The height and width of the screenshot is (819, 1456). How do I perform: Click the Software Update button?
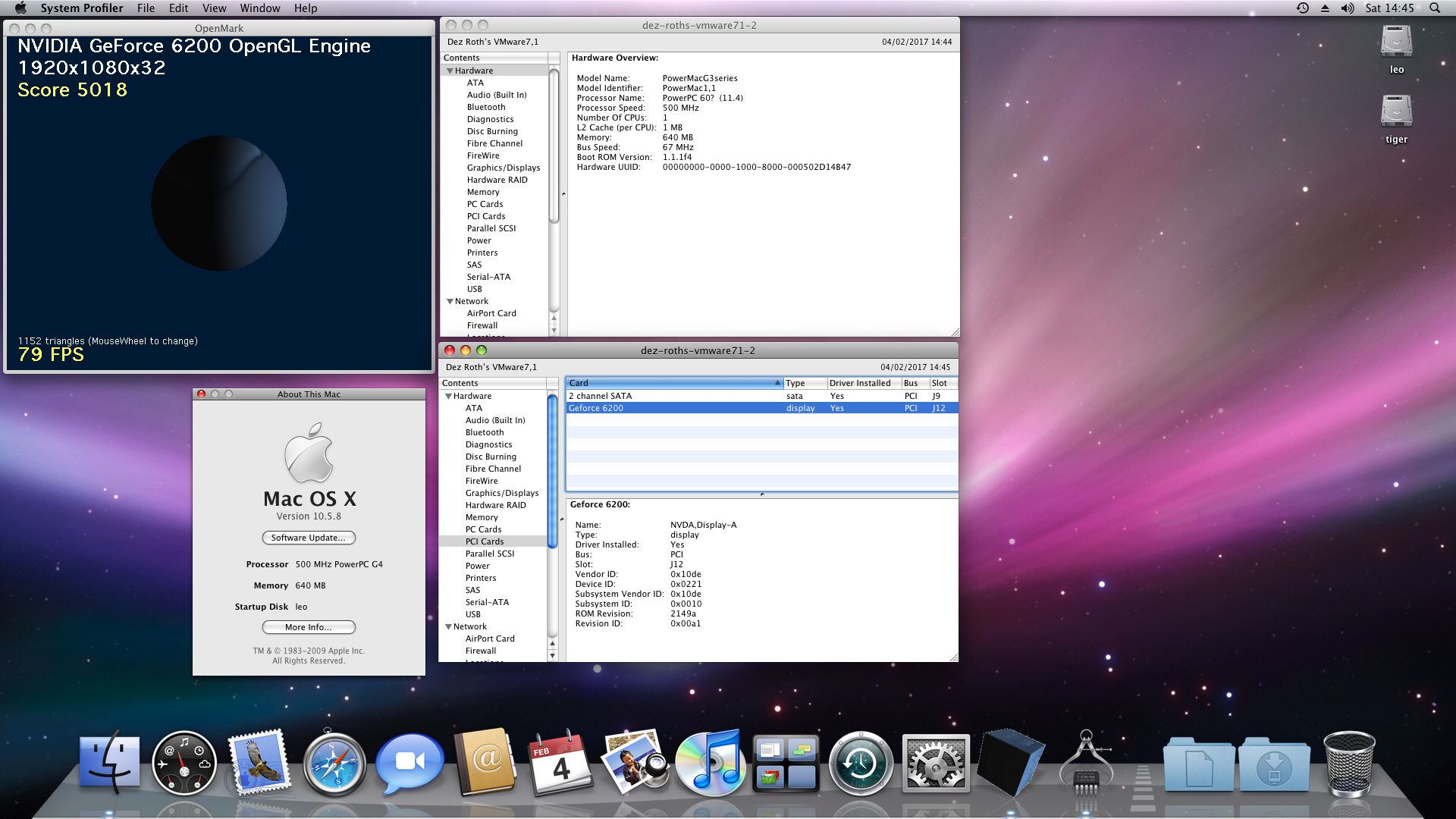tap(309, 538)
